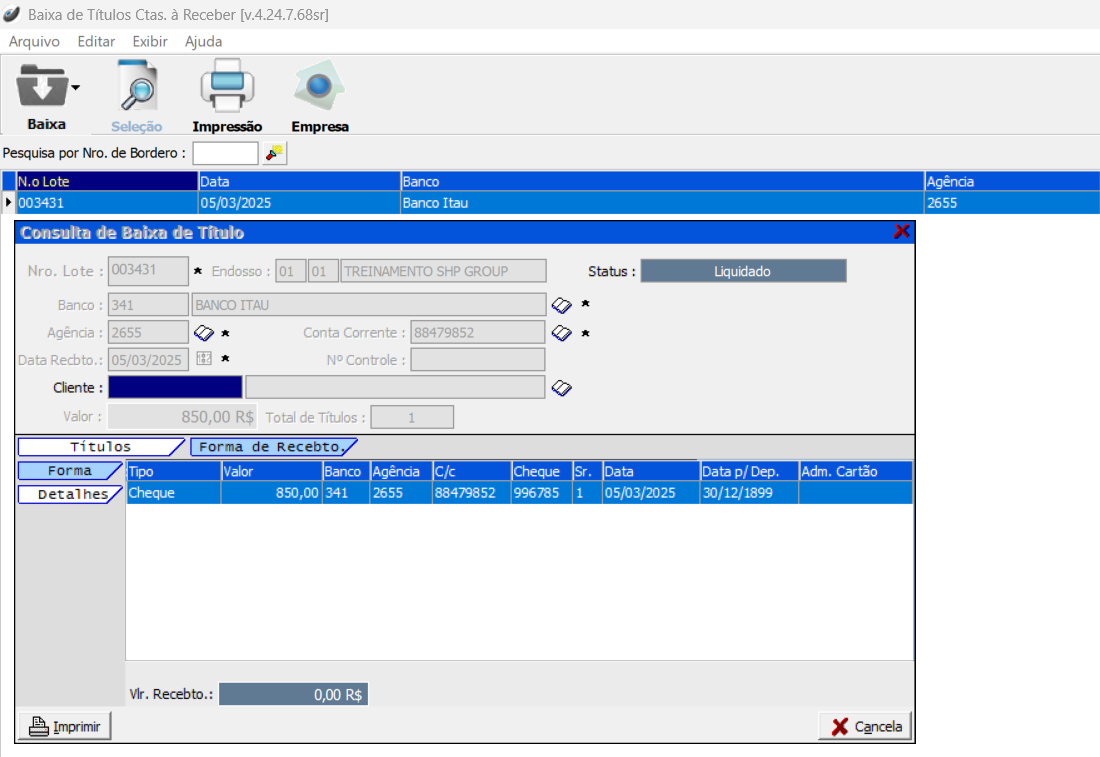Open the Seleção magnifier tool
The width and height of the screenshot is (1100, 757).
tap(136, 88)
